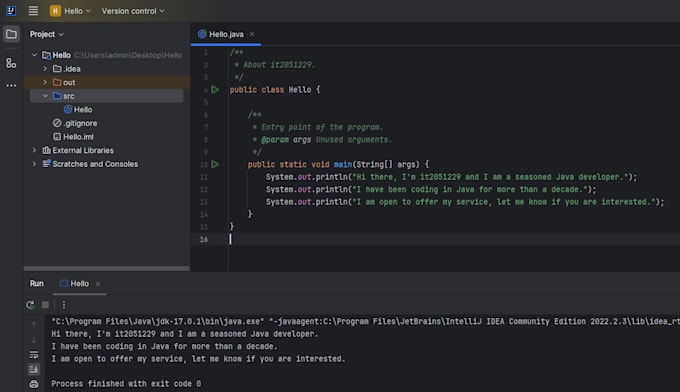Close the Hello run tab

click(x=98, y=284)
